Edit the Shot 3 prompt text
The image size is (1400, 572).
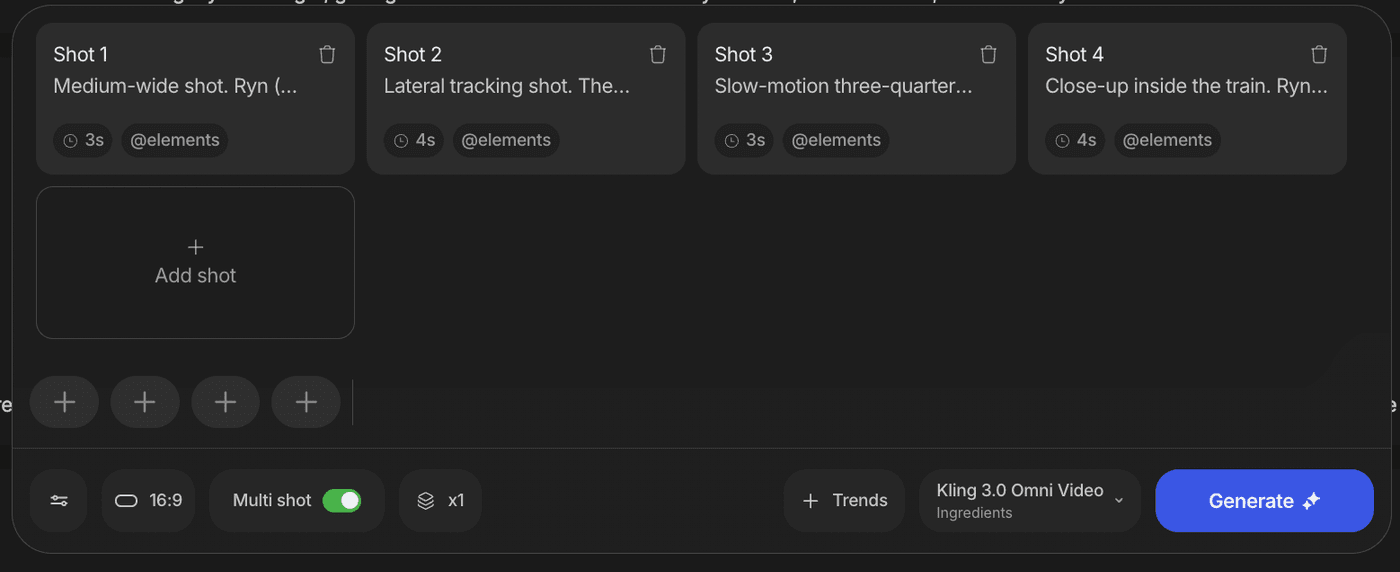(x=841, y=87)
